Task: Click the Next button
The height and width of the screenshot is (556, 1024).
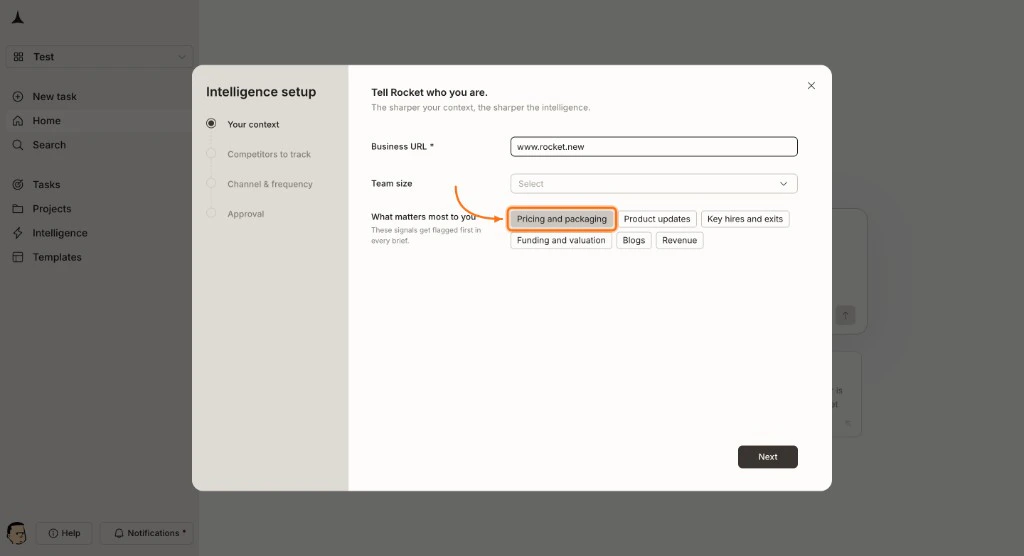Action: pyautogui.click(x=768, y=457)
